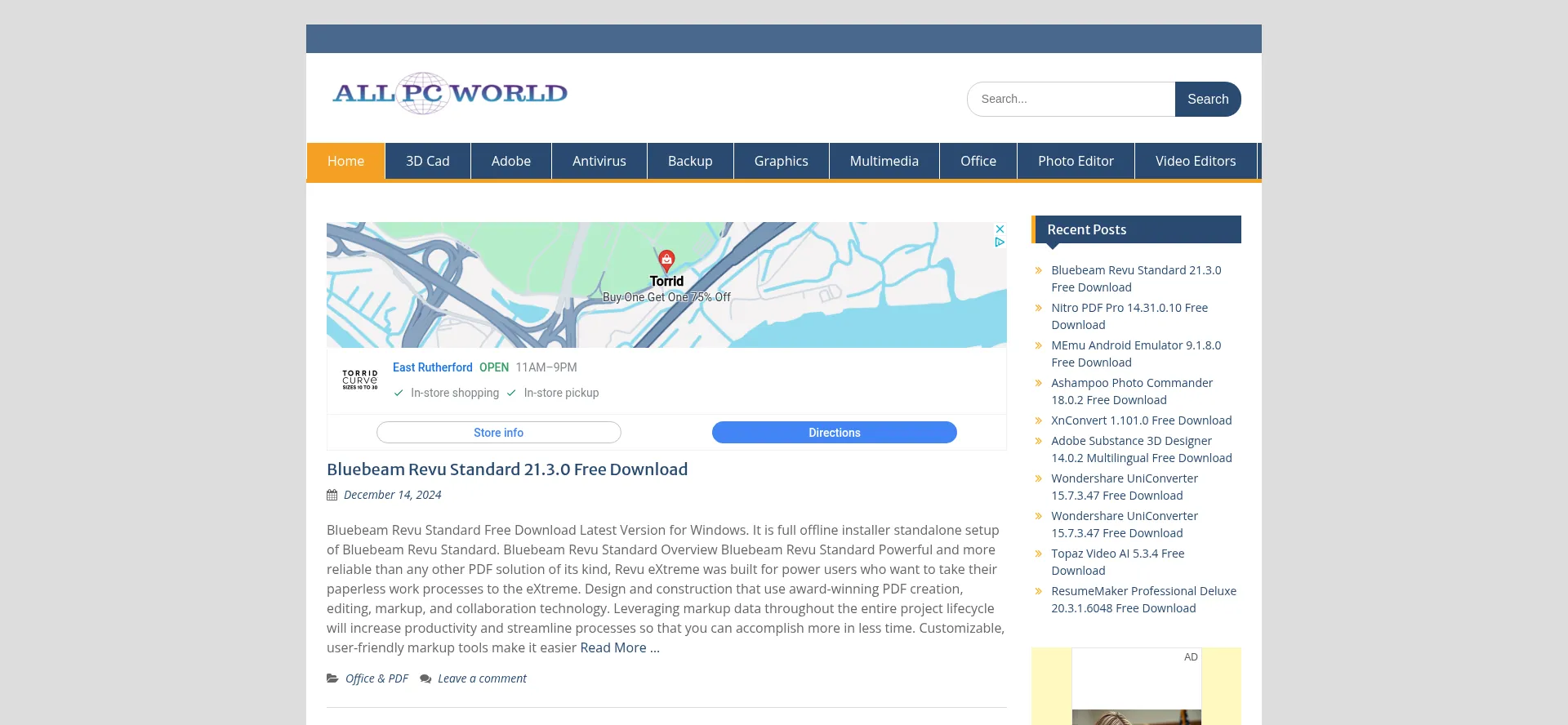Open the Antivirus category
The width and height of the screenshot is (1568, 725).
coord(599,161)
